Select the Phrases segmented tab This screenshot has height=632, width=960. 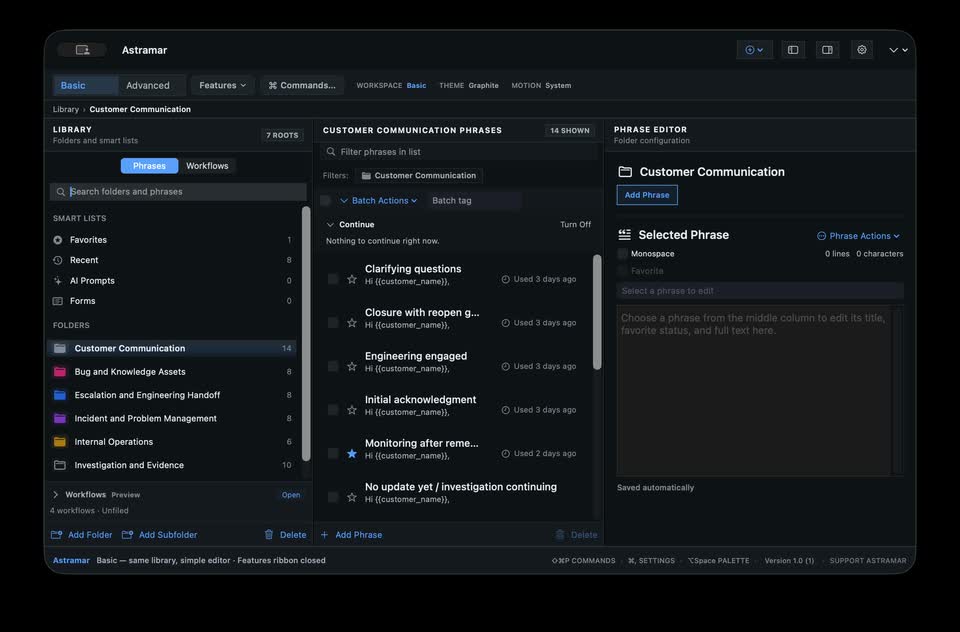(149, 166)
